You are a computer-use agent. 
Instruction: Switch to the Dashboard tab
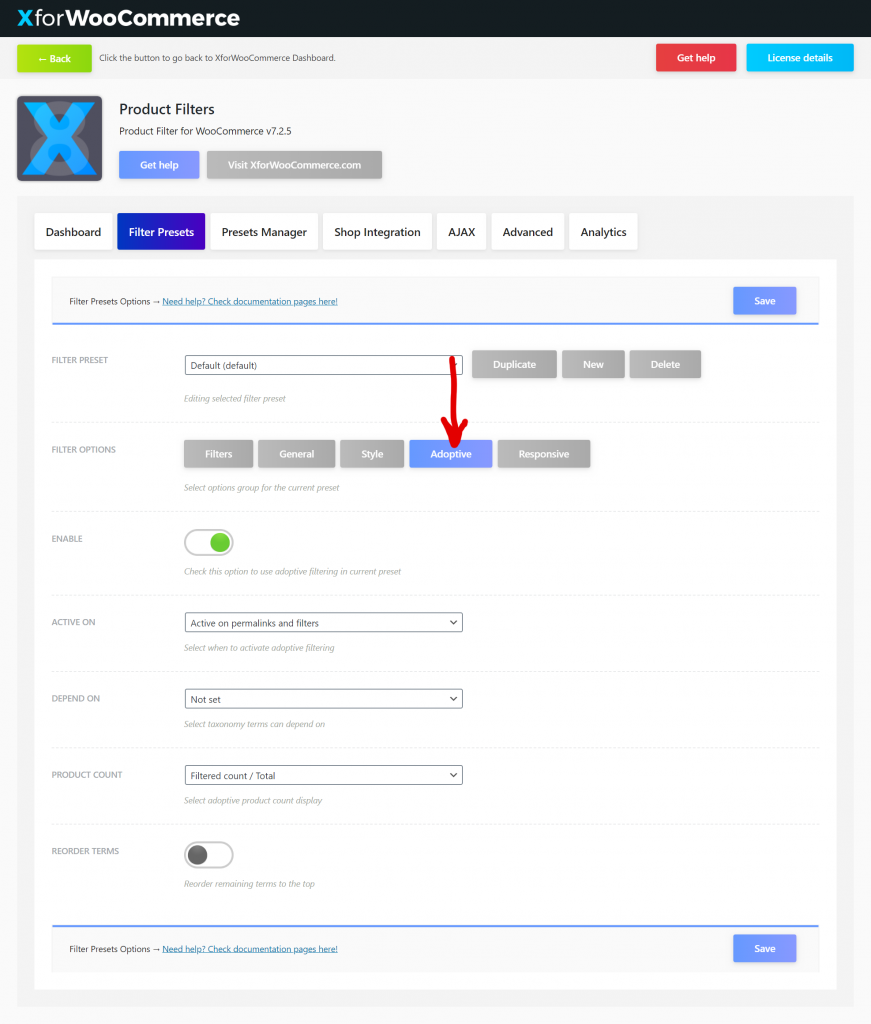[x=73, y=232]
